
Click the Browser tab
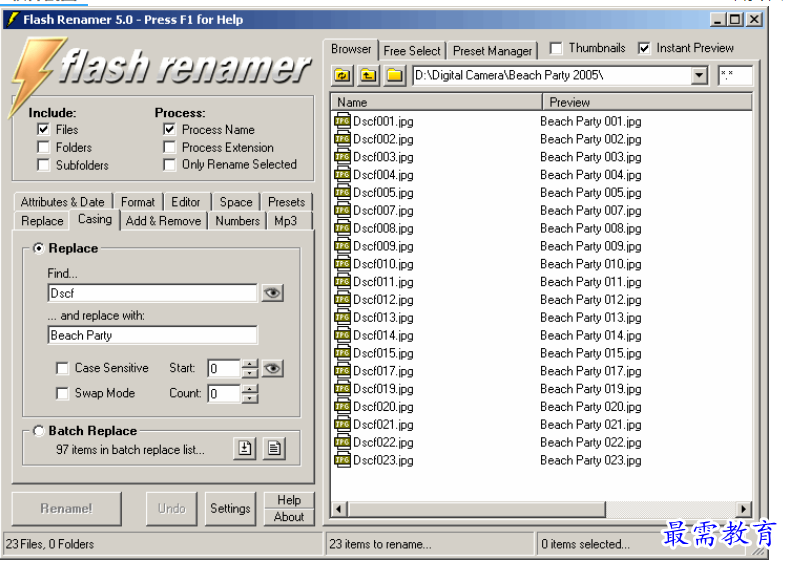(351, 49)
